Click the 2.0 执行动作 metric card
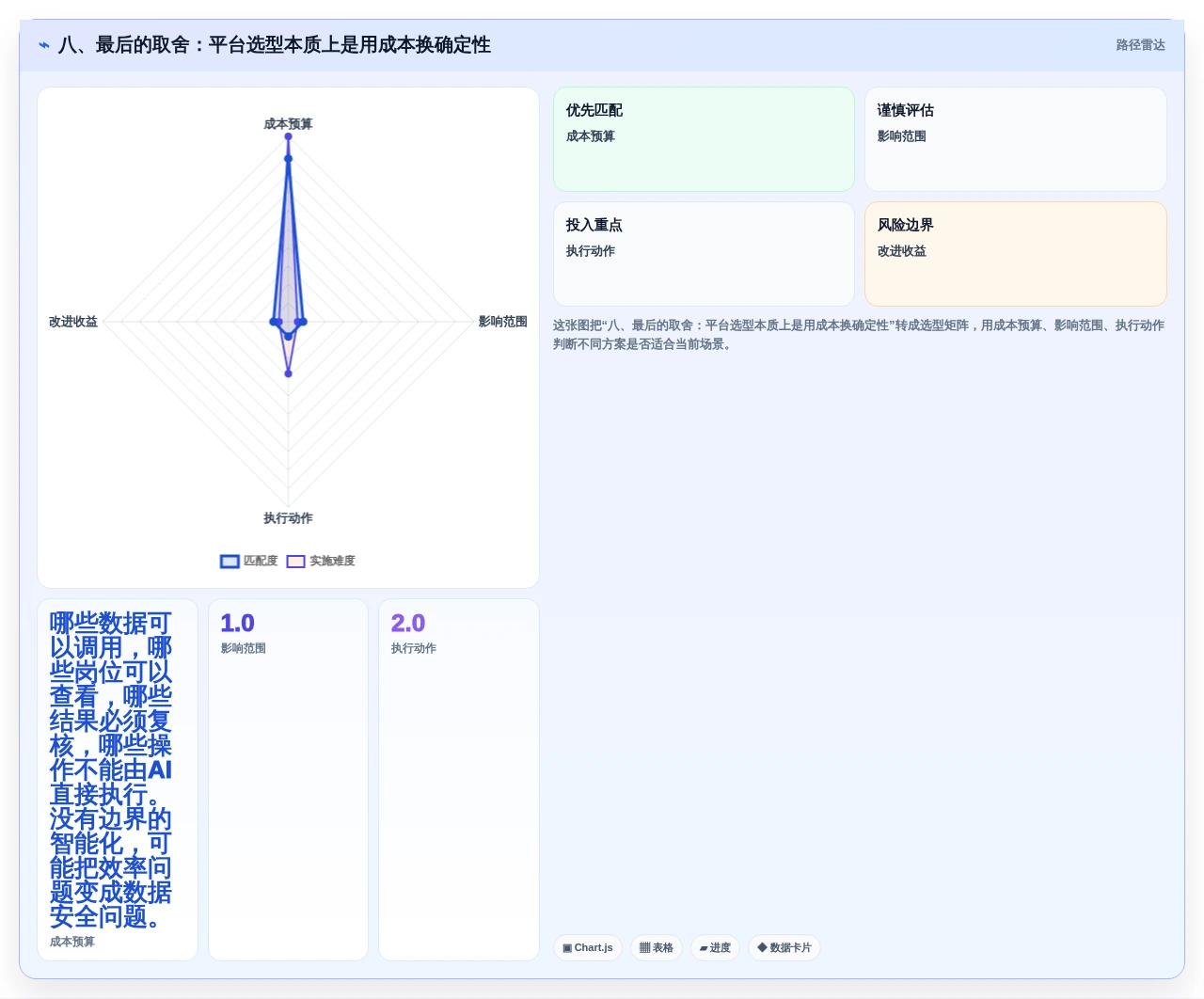 [459, 780]
